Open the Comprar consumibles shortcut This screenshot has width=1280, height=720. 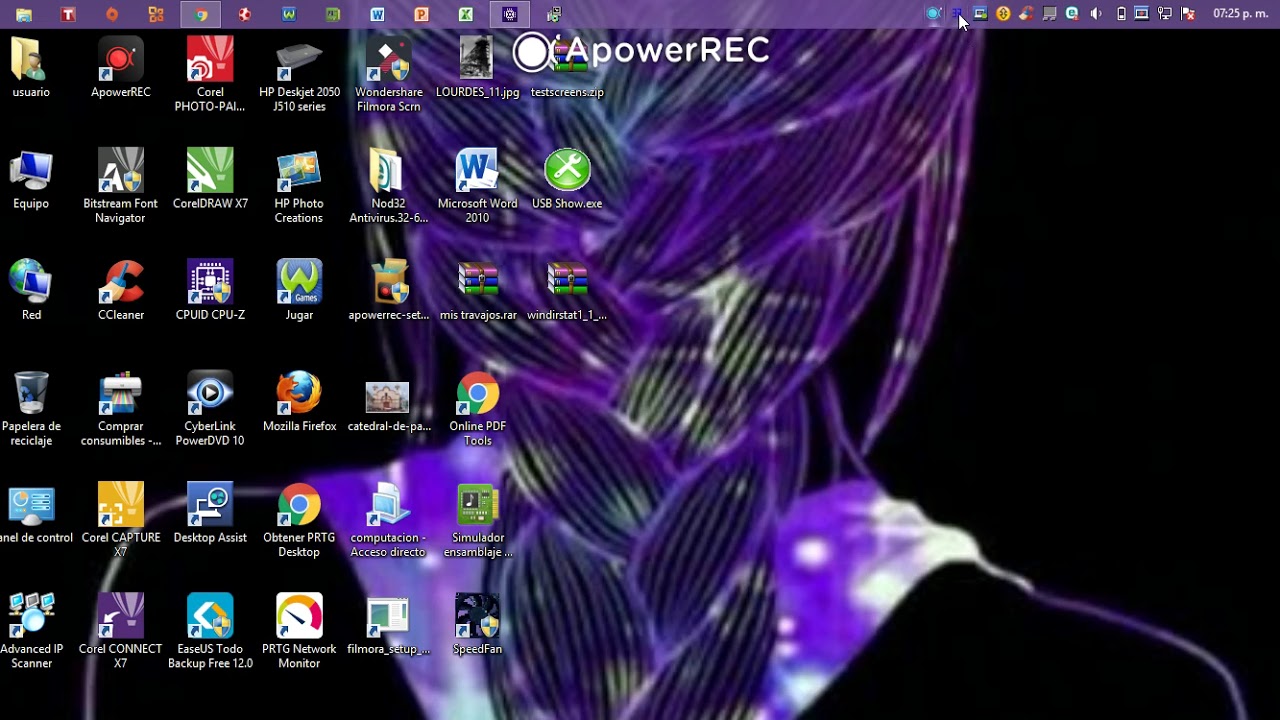(120, 409)
